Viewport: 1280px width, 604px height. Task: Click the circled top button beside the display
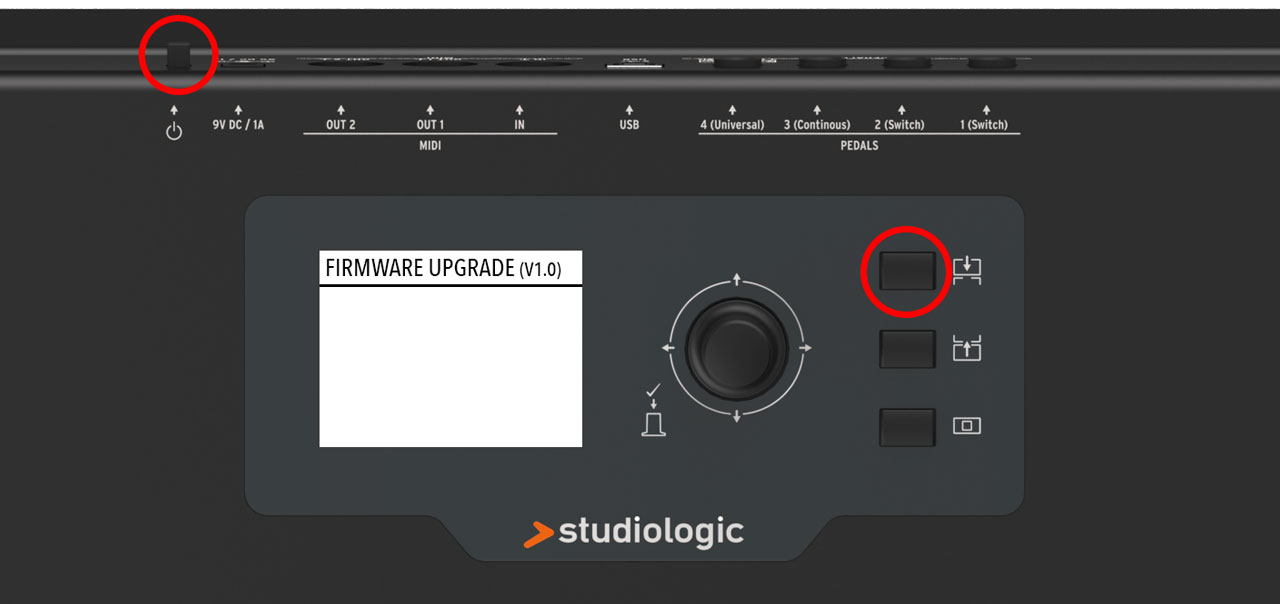tap(907, 271)
